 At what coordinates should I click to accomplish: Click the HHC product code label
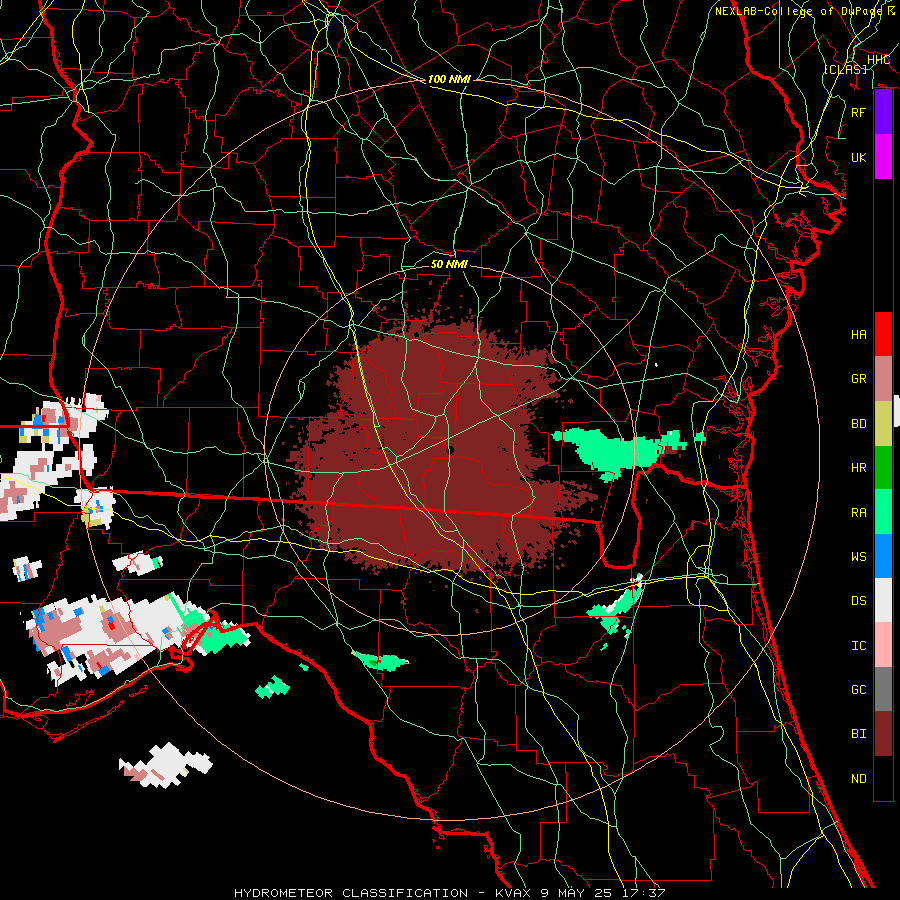(879, 60)
